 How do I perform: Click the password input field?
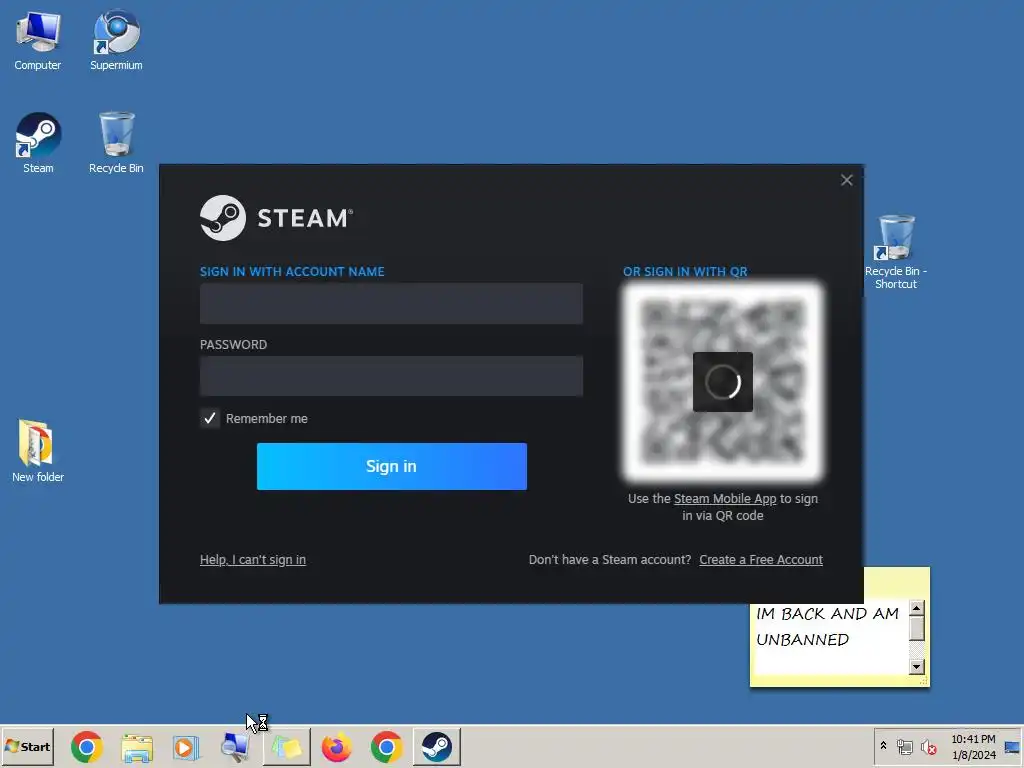pyautogui.click(x=391, y=376)
